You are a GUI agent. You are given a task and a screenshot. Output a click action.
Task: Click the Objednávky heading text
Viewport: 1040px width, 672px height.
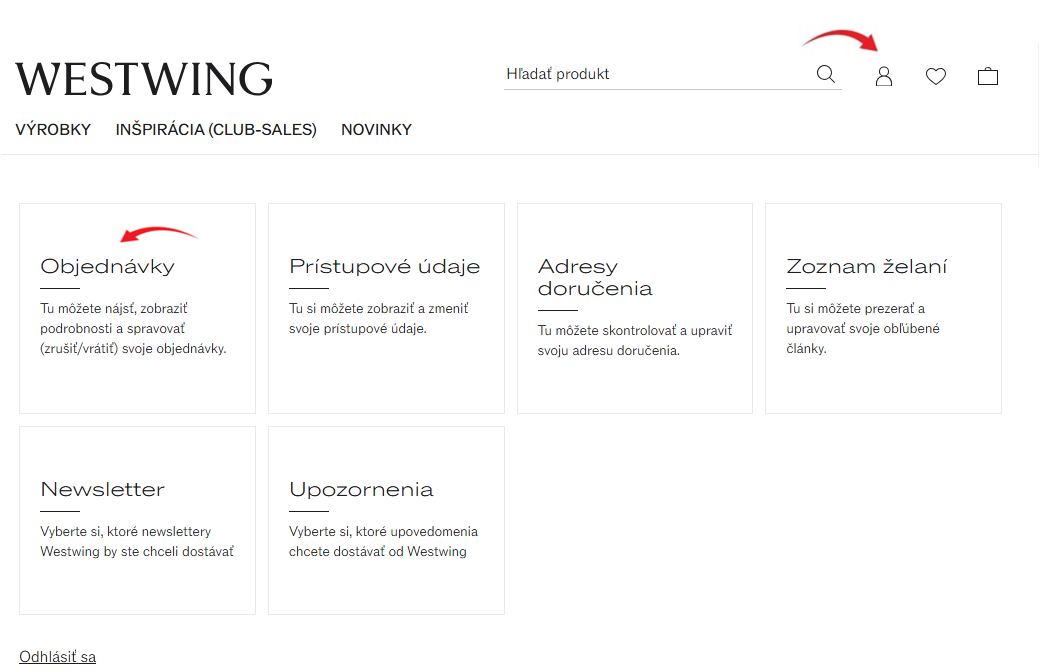[107, 266]
